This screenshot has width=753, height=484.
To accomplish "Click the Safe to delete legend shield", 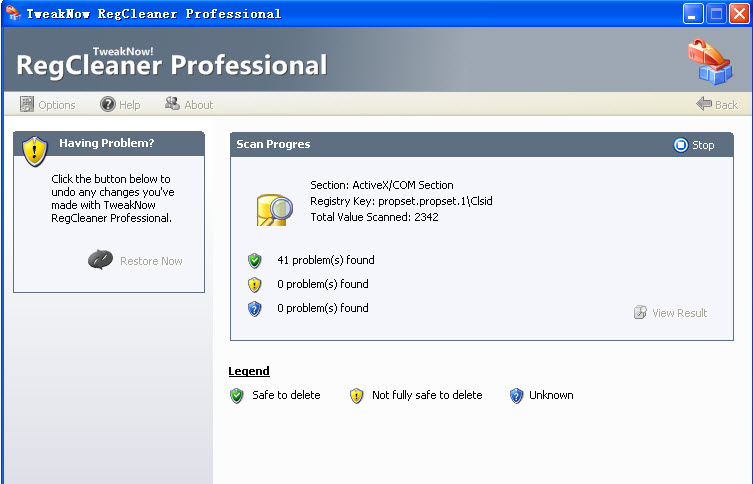I will point(237,396).
